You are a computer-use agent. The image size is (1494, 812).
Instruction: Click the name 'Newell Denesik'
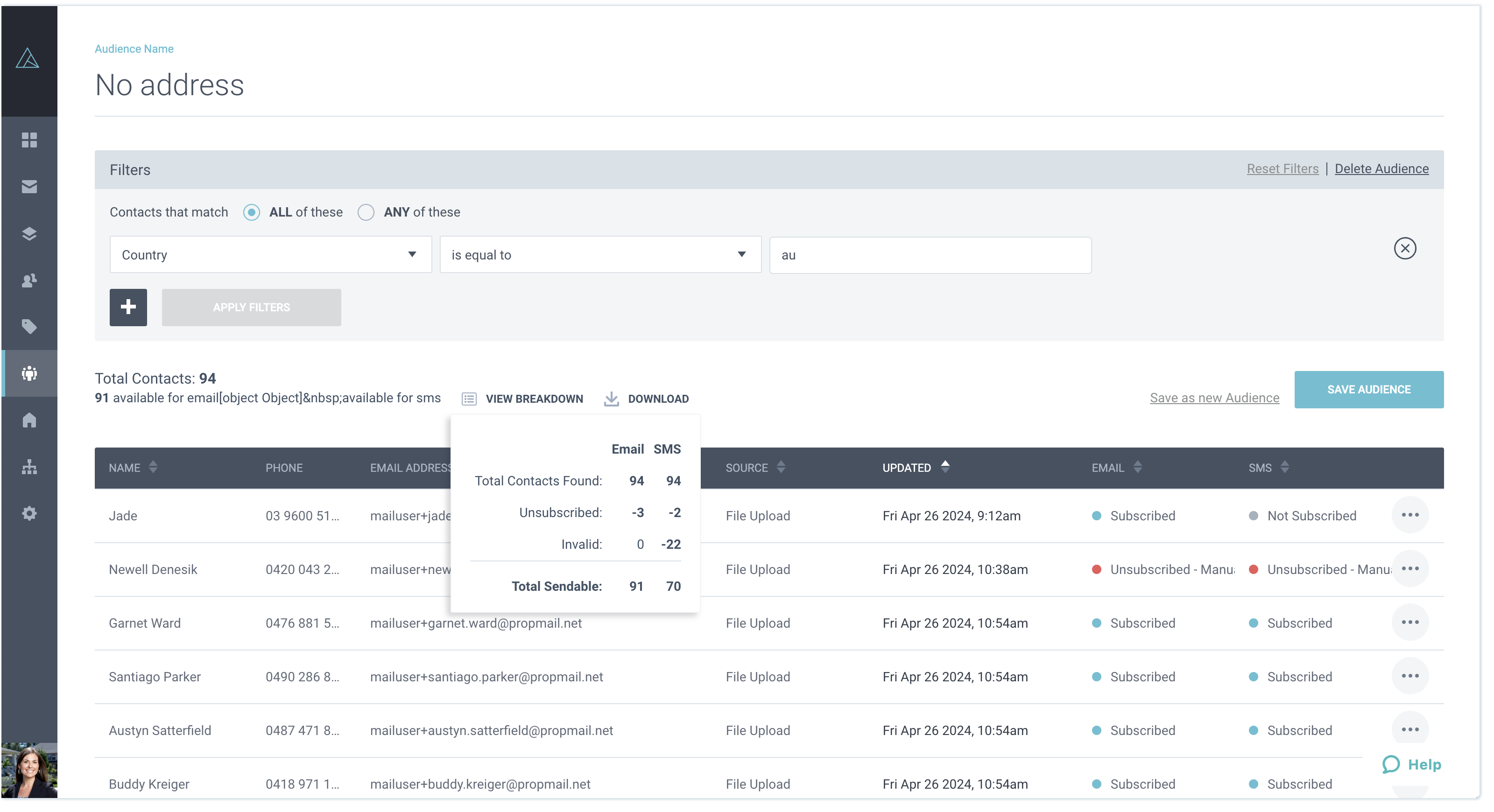tap(153, 570)
